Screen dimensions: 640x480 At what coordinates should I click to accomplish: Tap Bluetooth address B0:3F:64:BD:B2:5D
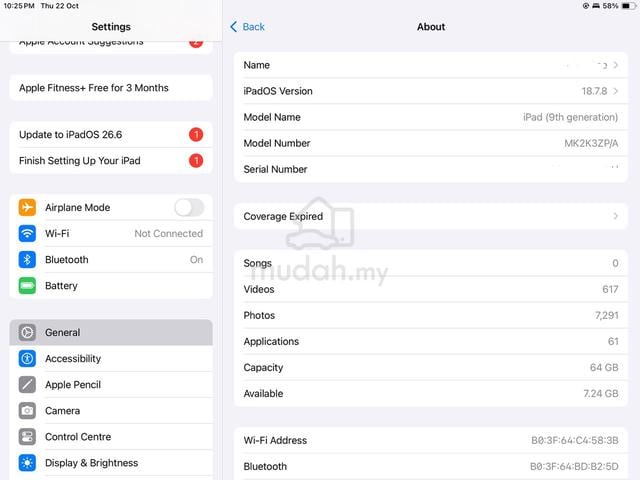click(574, 467)
